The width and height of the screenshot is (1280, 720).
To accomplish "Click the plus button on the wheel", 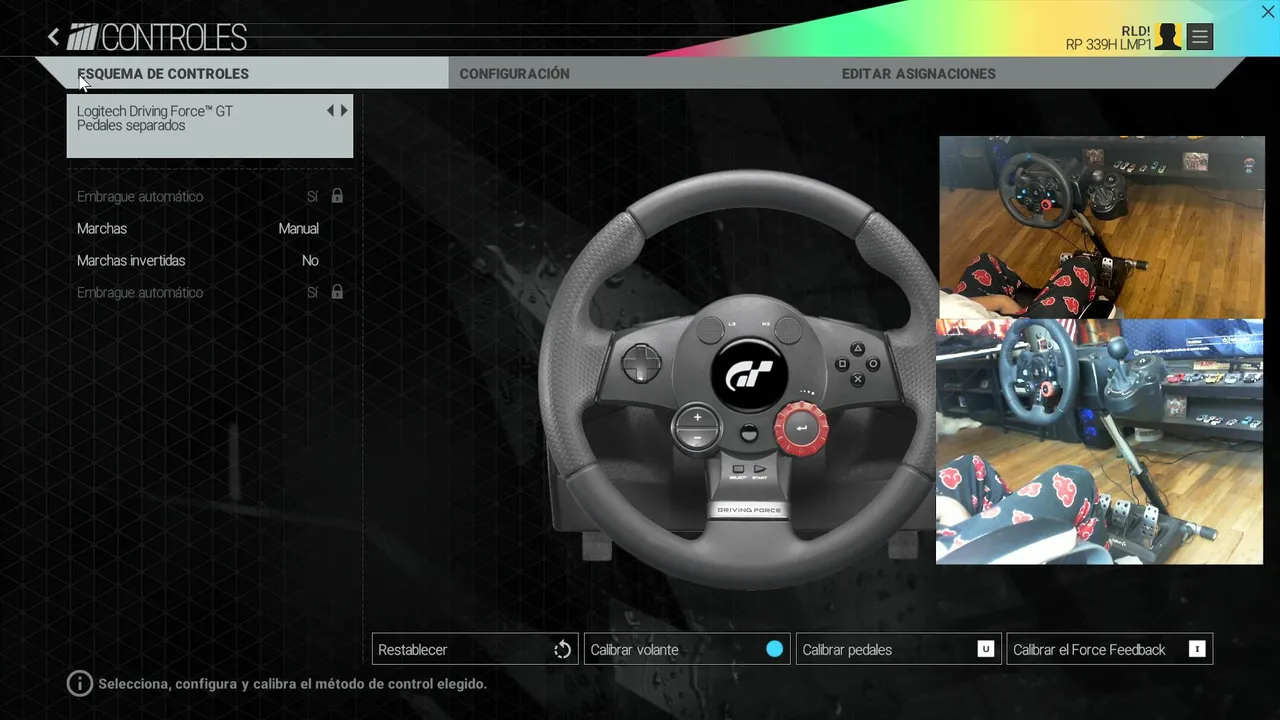I will pyautogui.click(x=697, y=417).
